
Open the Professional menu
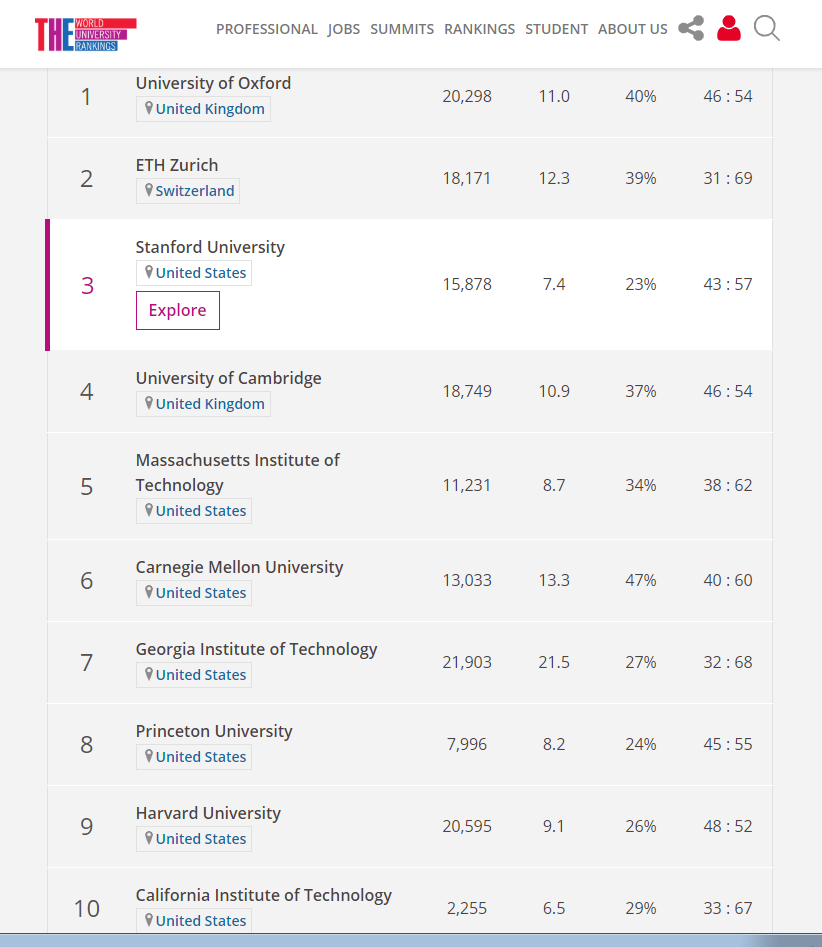point(267,29)
